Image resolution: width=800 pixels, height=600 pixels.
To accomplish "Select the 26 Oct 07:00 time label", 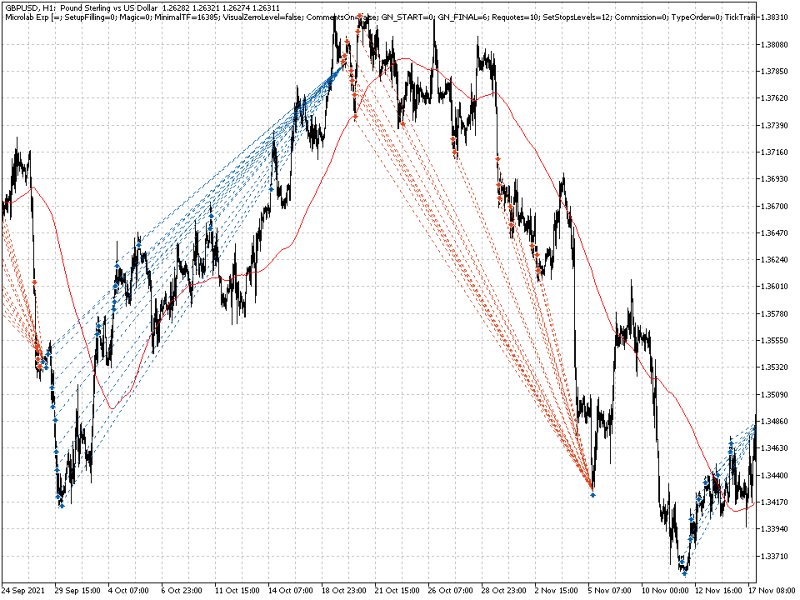I will pos(452,590).
